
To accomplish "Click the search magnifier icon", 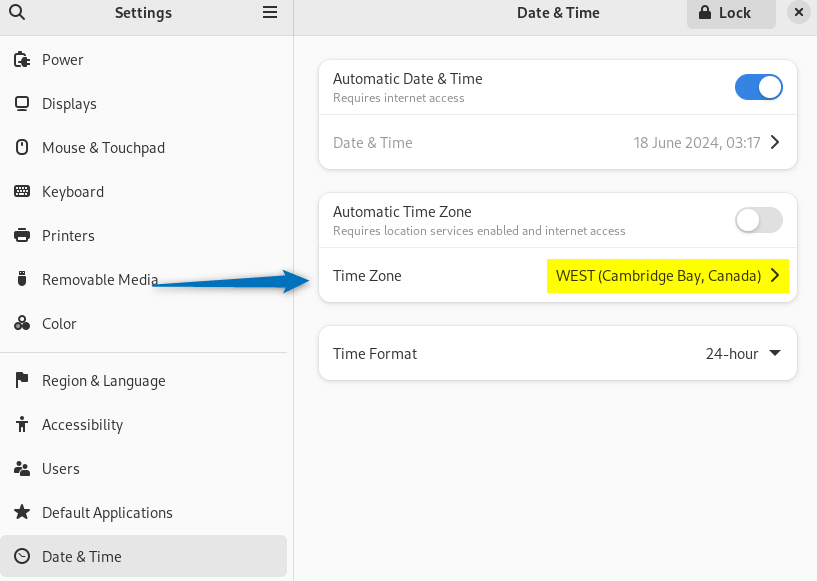I will pyautogui.click(x=16, y=14).
